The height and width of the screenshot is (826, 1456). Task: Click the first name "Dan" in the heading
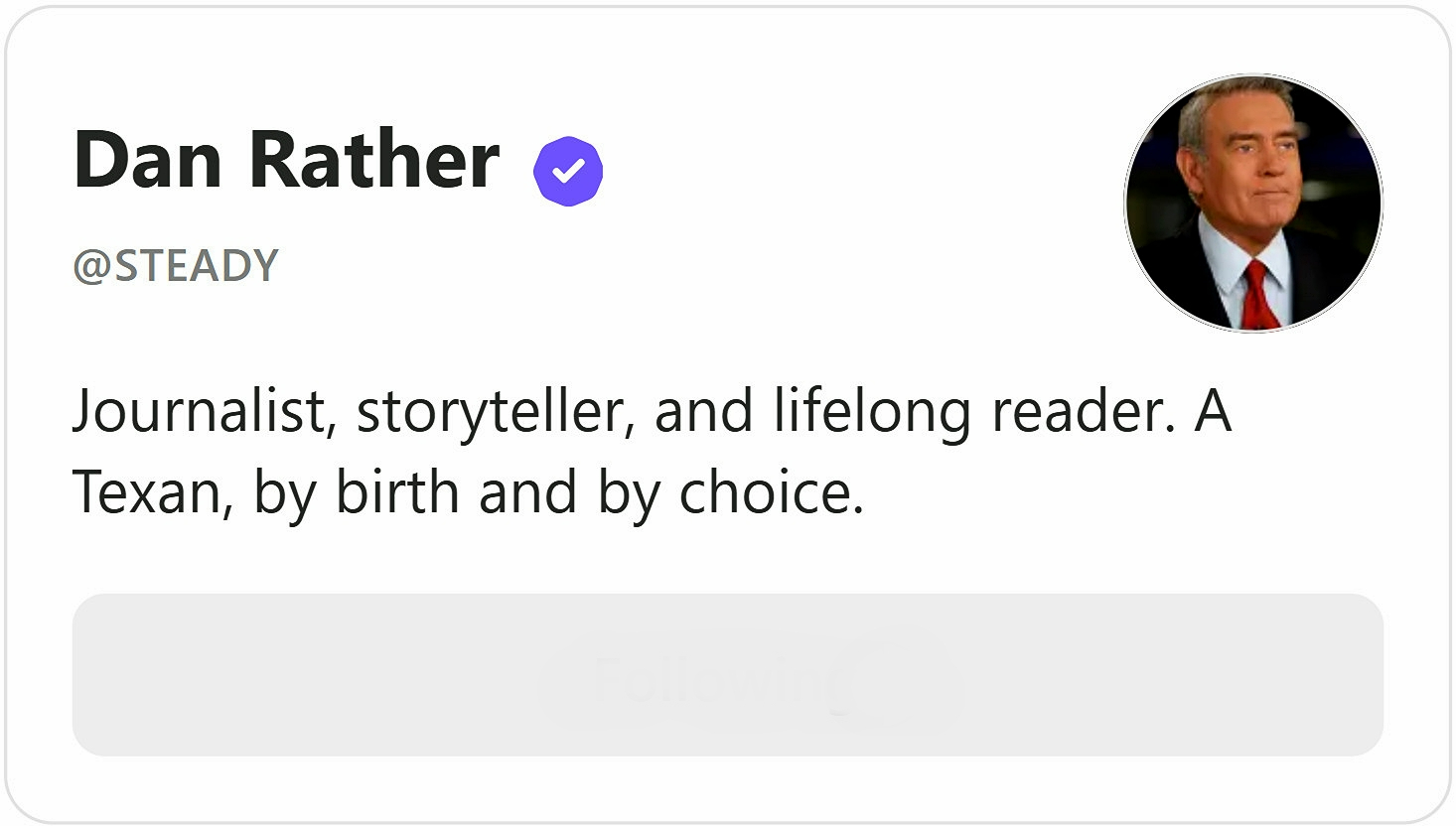pos(147,160)
